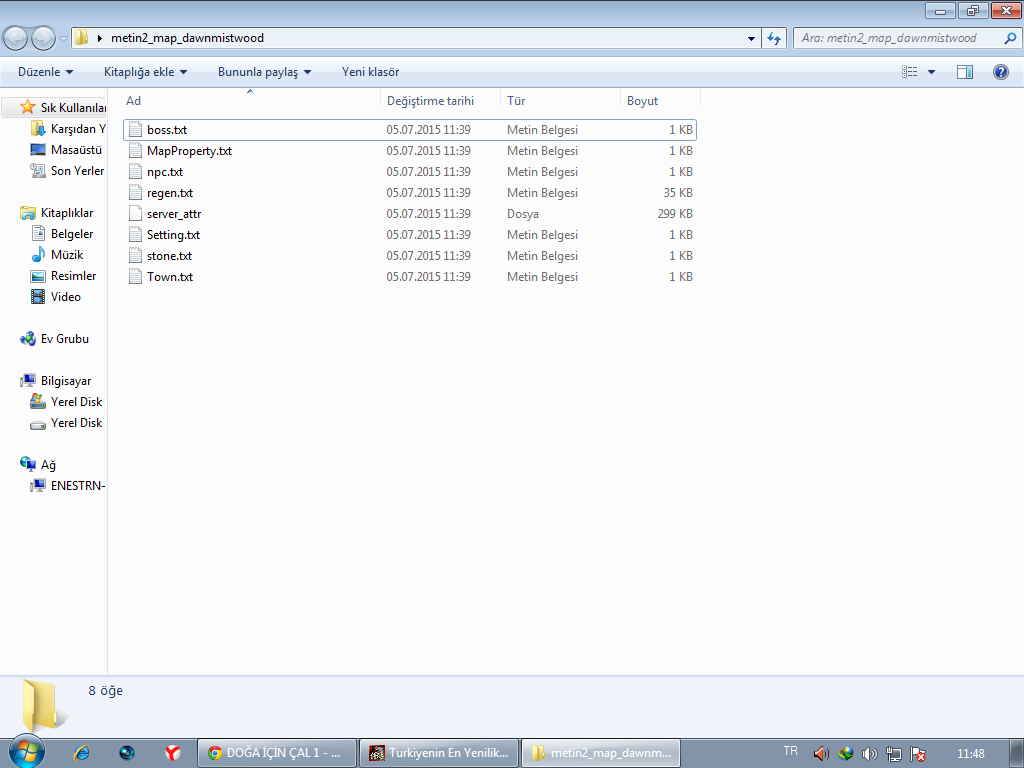The image size is (1024, 768).
Task: Click the 299 KB size of server_attr
Action: [675, 214]
